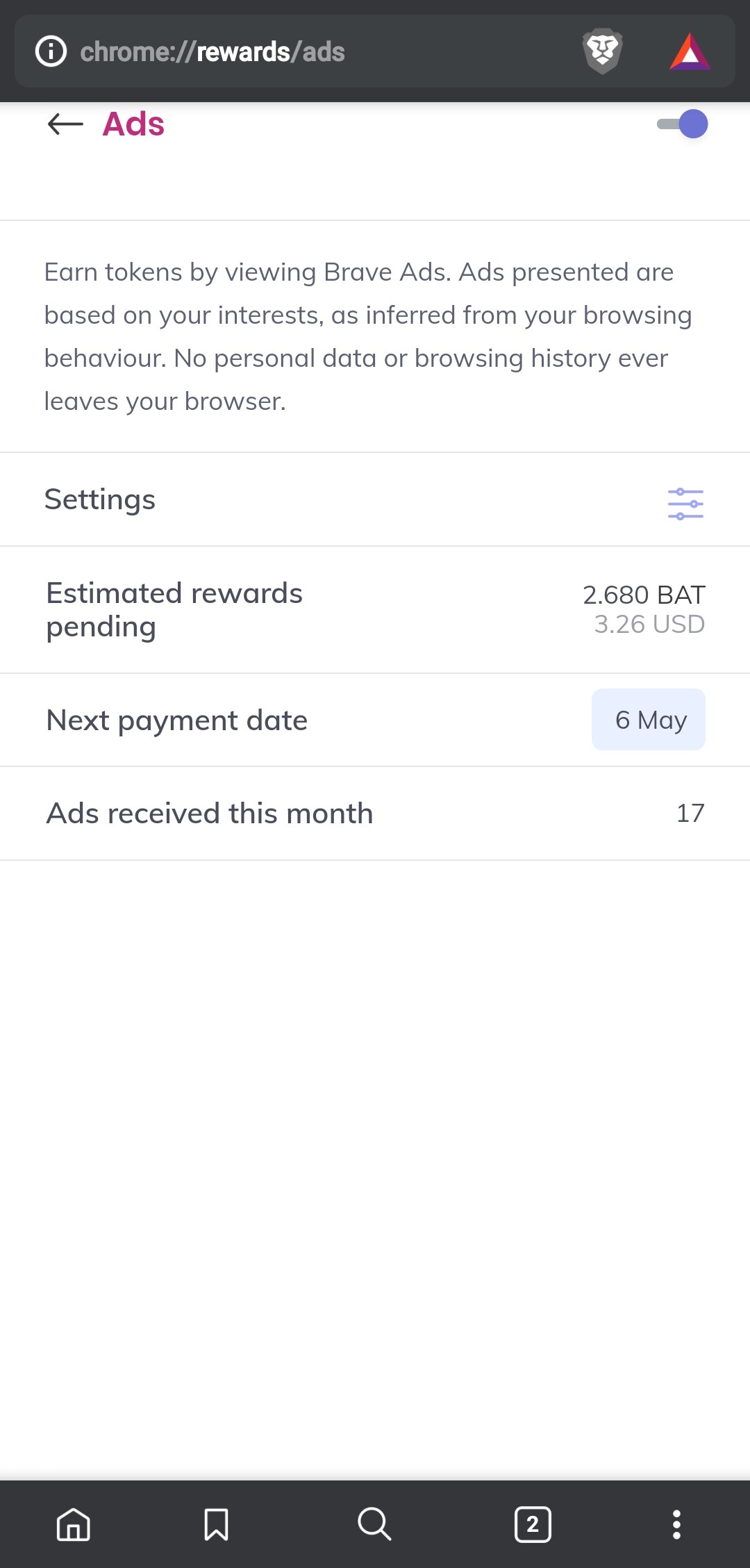Go back using the arrow beside Ads

[x=65, y=124]
